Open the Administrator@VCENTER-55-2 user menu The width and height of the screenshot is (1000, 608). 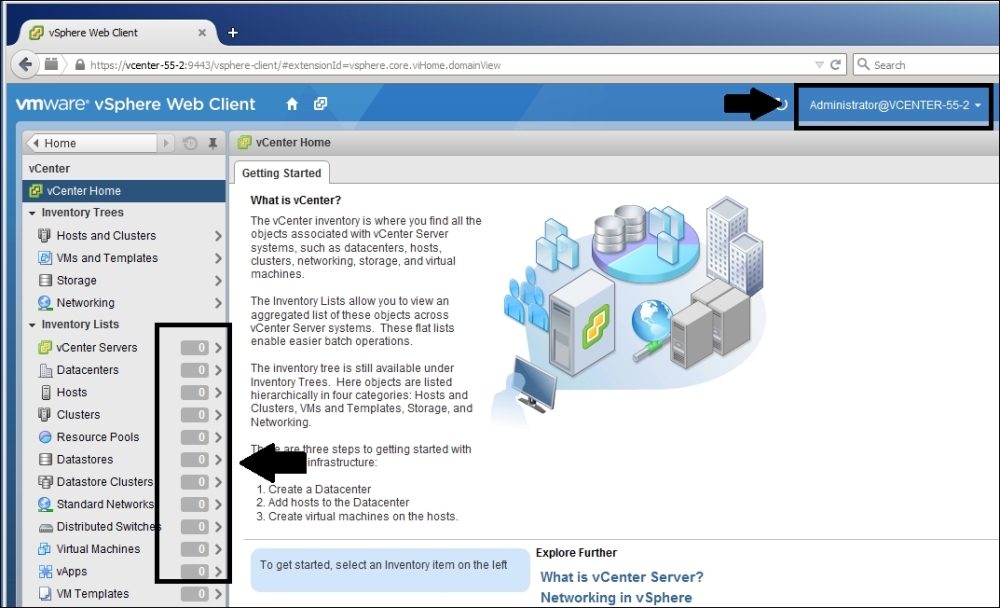895,105
